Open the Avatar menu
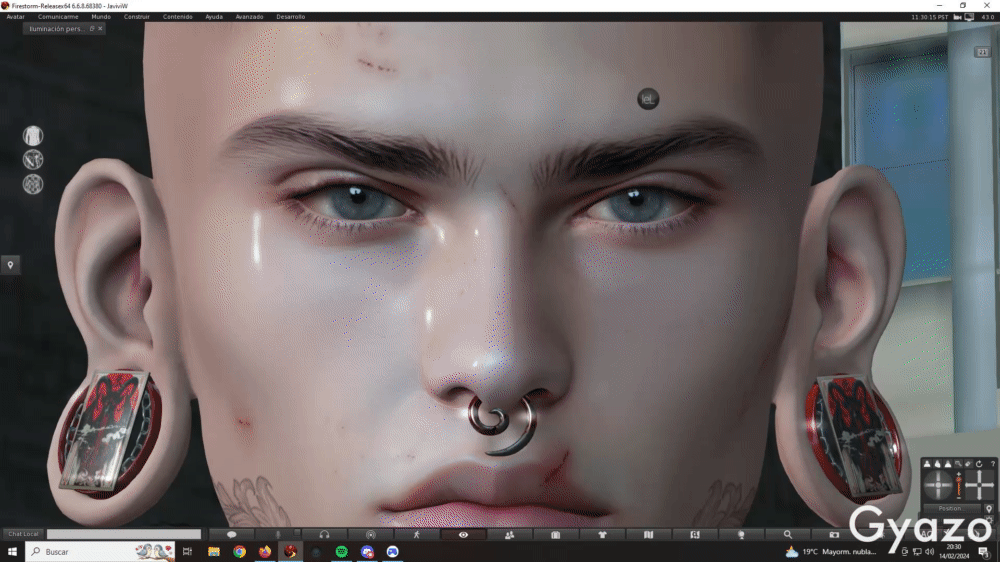The height and width of the screenshot is (562, 1000). click(15, 17)
